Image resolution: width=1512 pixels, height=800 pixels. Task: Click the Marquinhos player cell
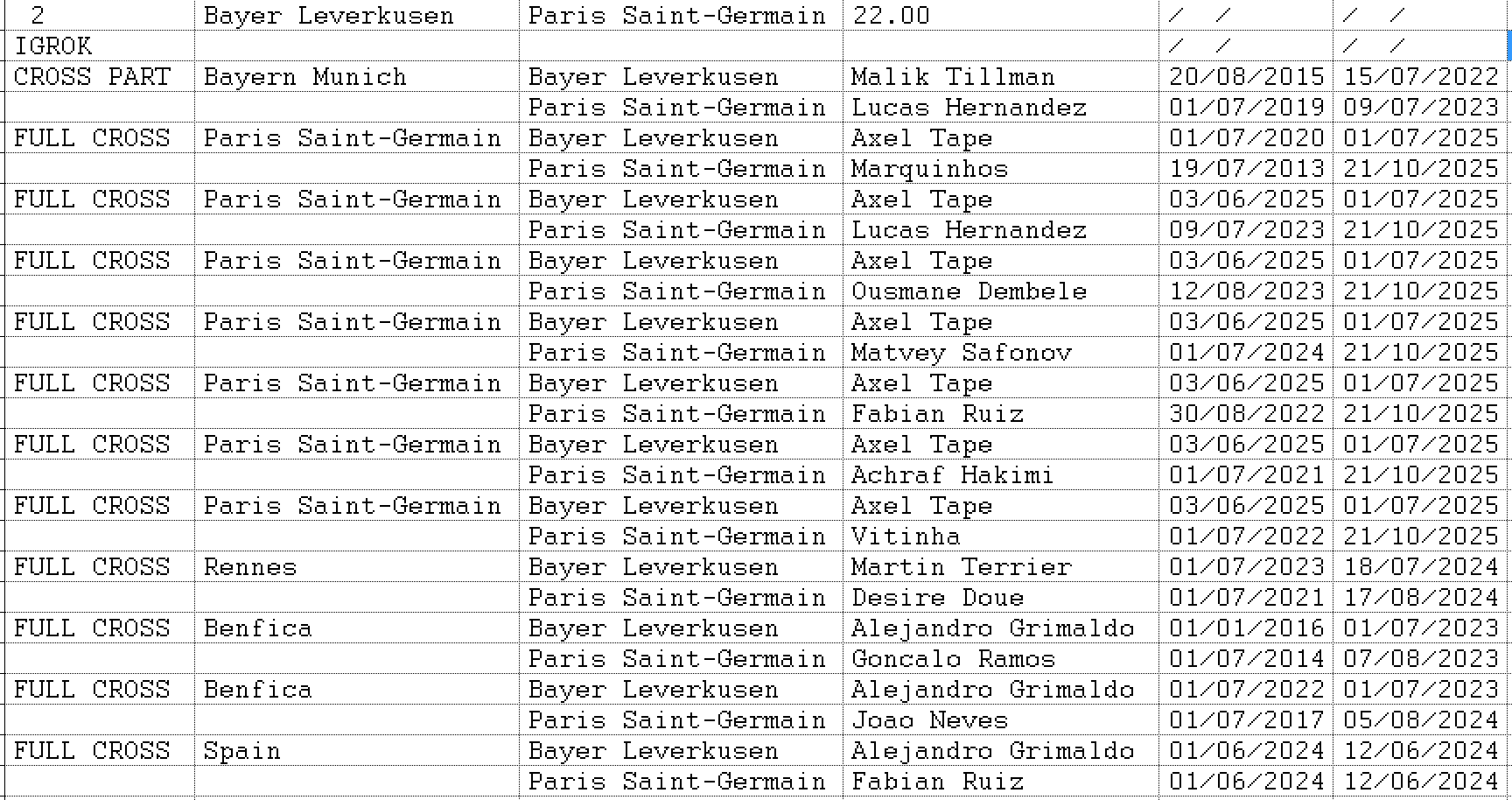[1001, 168]
